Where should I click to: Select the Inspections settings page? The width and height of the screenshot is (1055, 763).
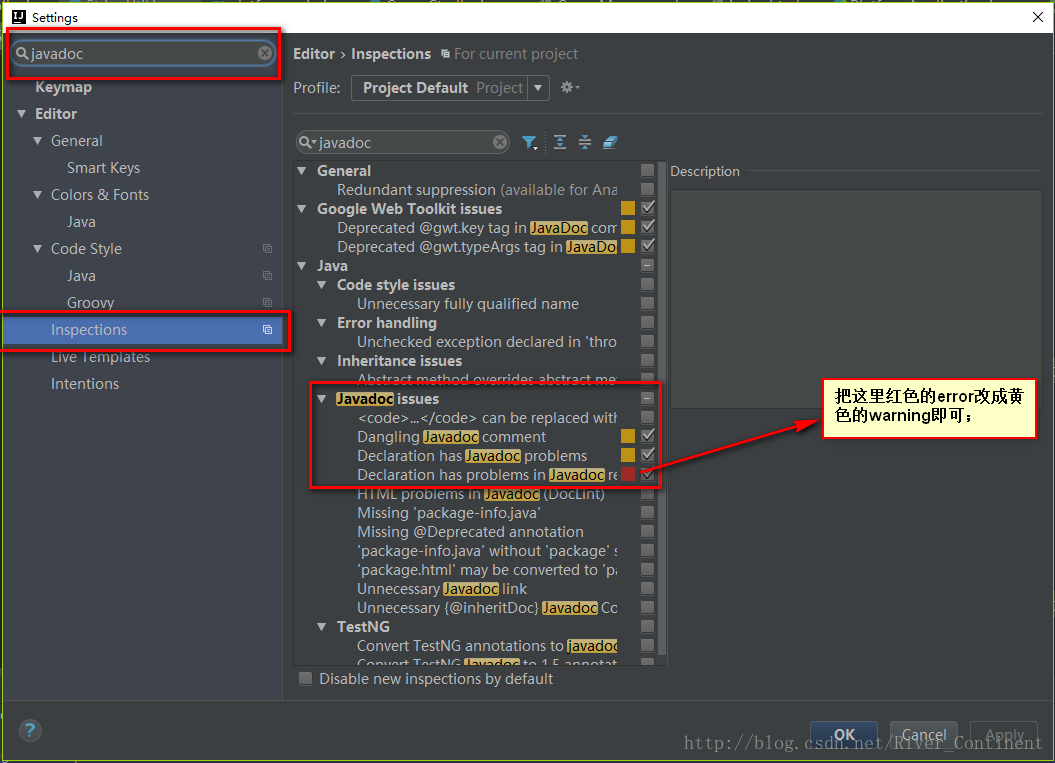coord(143,330)
